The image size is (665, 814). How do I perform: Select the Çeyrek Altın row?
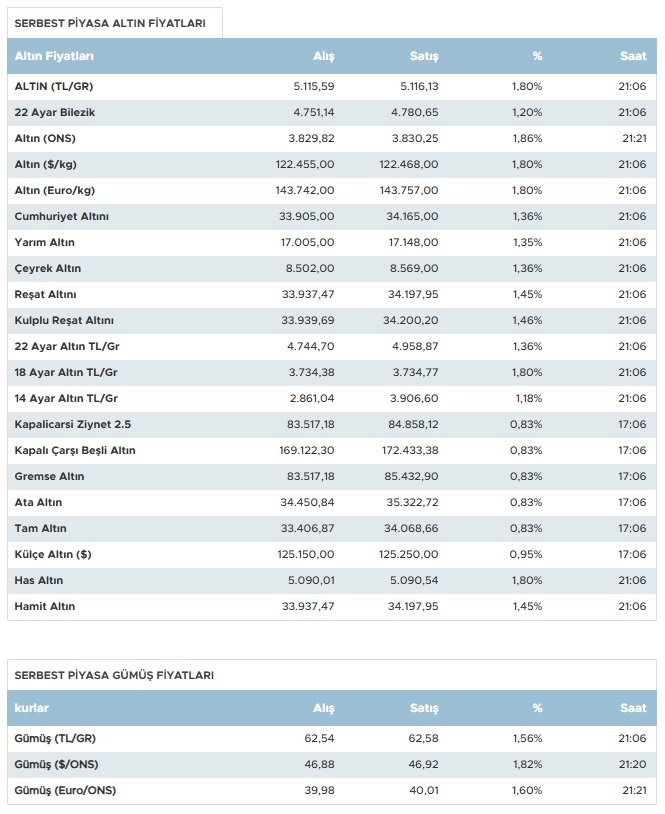coord(48,268)
